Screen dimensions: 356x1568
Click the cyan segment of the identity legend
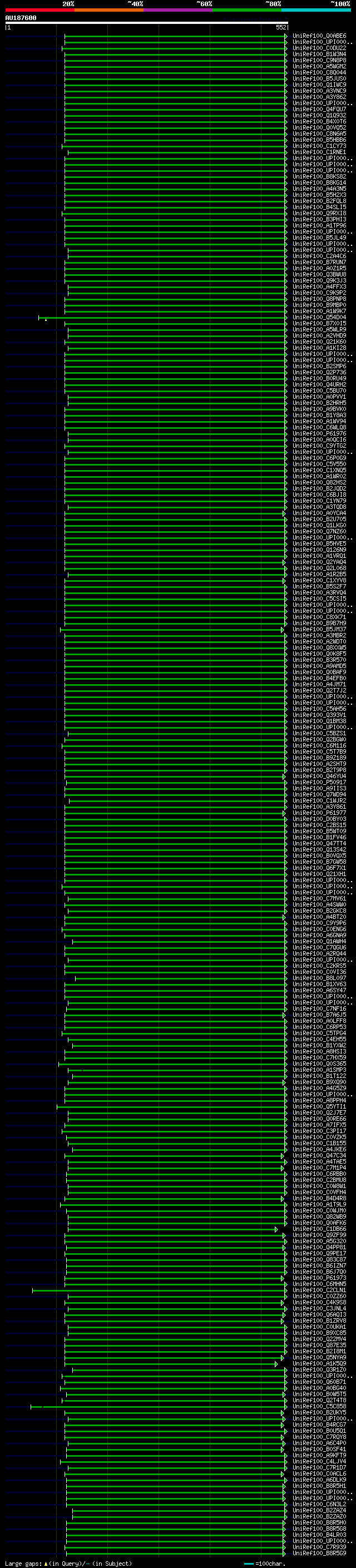pos(316,10)
